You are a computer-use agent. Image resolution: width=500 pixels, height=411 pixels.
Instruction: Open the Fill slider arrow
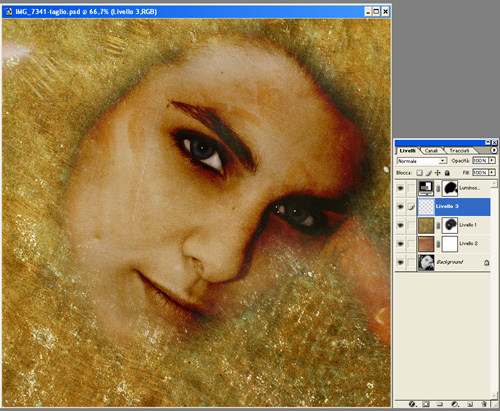(x=492, y=173)
